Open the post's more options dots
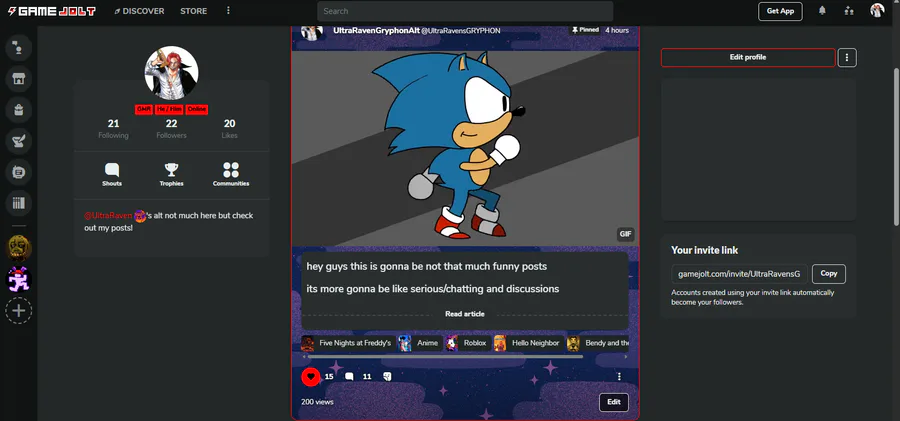Screen dimensions: 900x421 [619, 377]
